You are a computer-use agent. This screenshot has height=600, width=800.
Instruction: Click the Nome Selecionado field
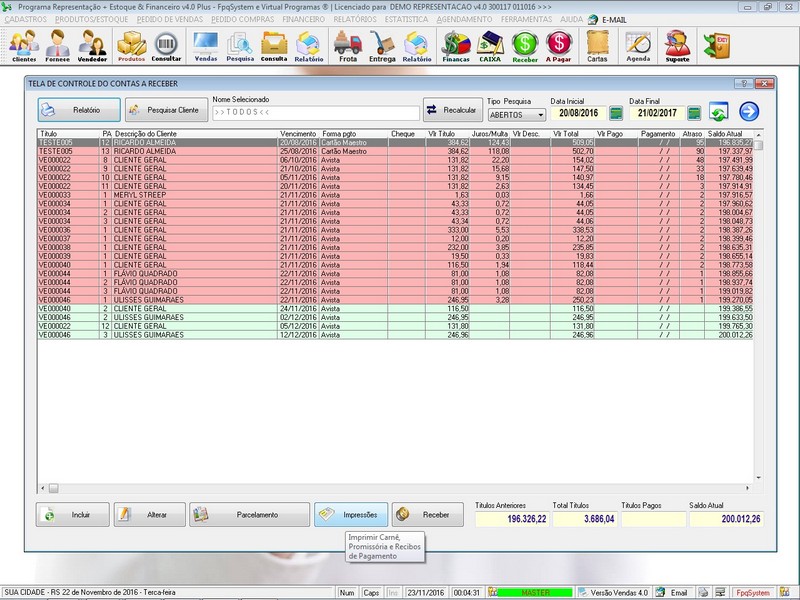coord(316,112)
